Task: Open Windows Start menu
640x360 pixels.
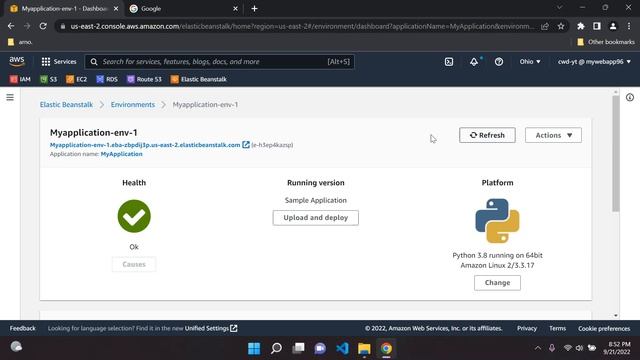Action: (254, 348)
